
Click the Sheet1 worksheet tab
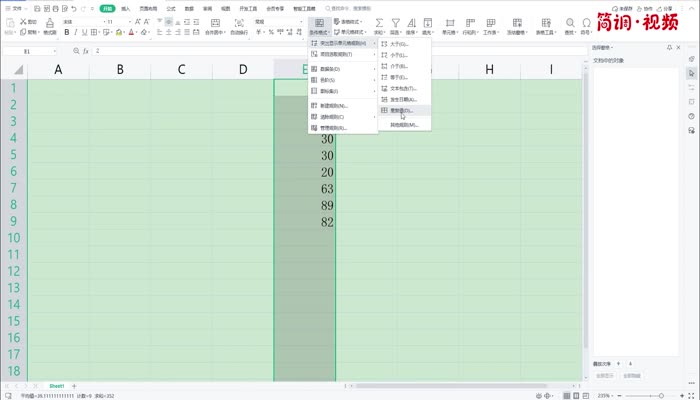(57, 385)
